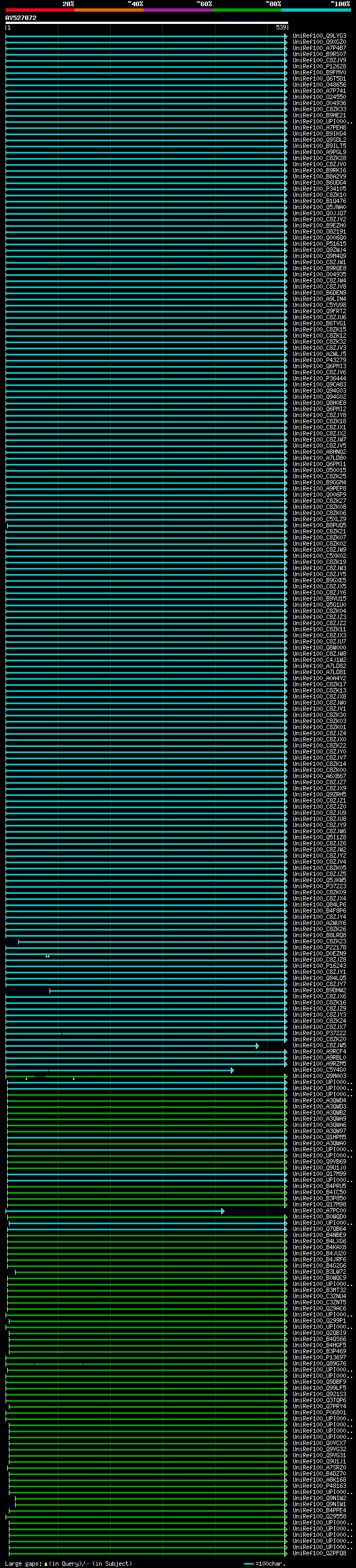The height and width of the screenshot is (1568, 356).
Task: Select hit UniRef100_Q0JJQ7
Action: point(319,213)
